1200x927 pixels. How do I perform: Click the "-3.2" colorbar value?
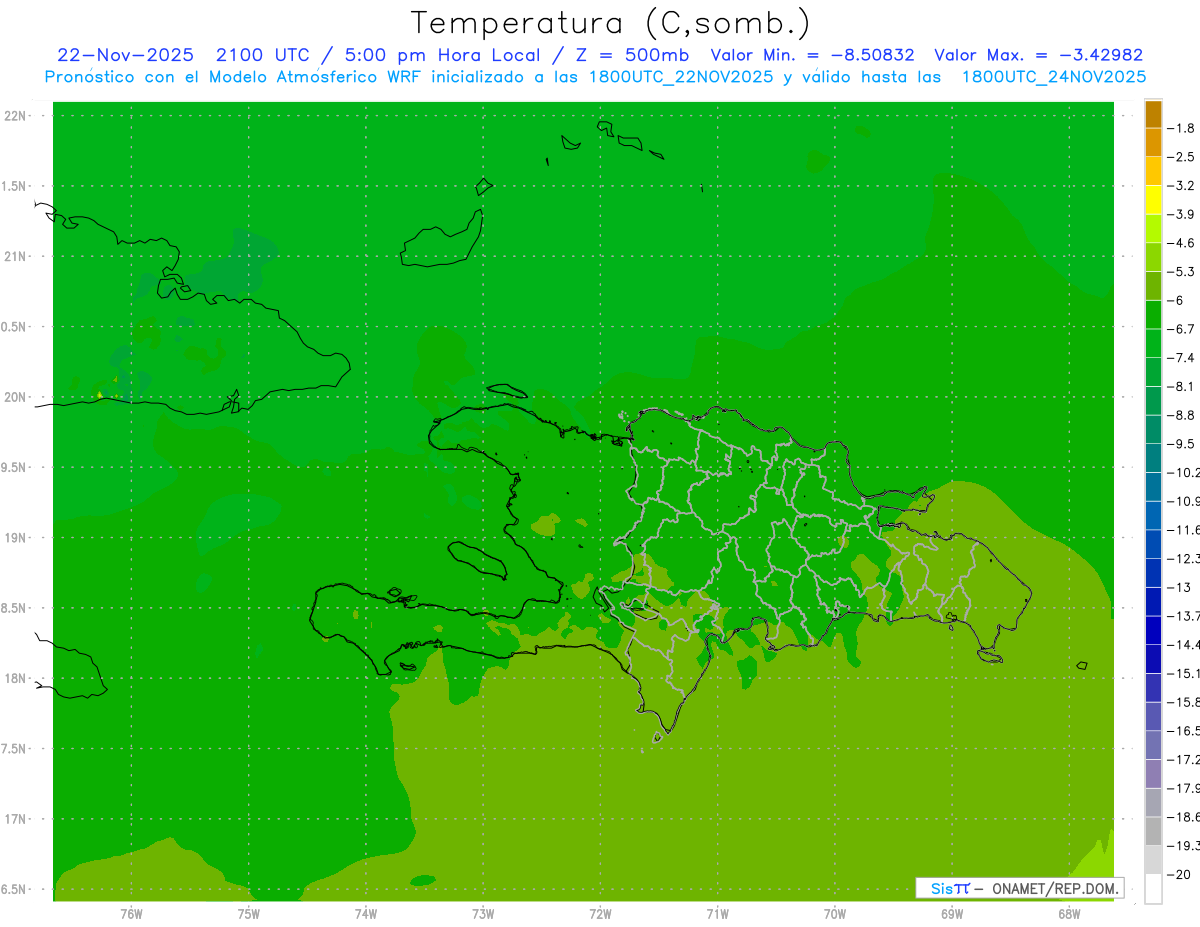pos(1181,186)
